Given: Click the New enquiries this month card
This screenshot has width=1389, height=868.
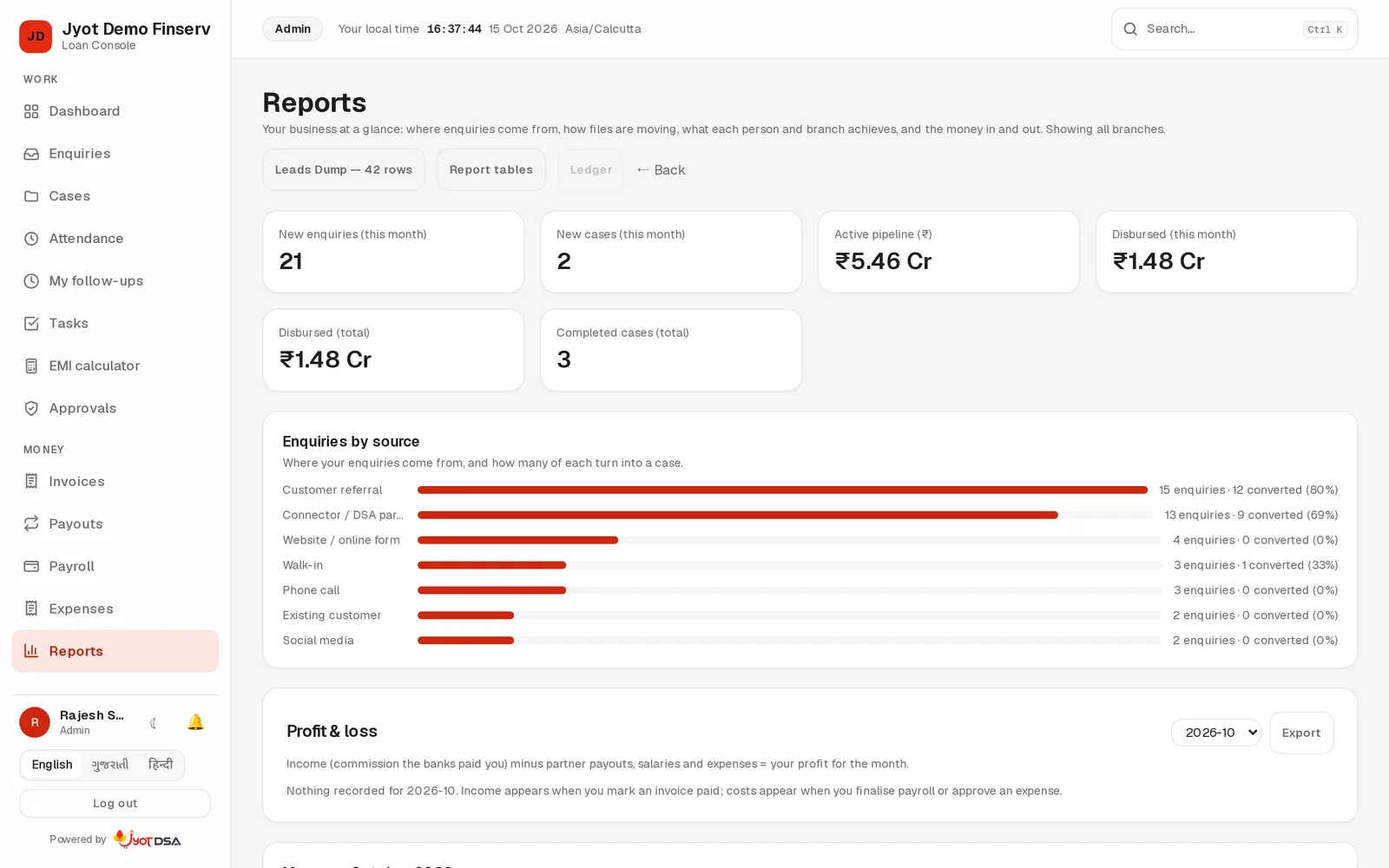Looking at the screenshot, I should coord(393,252).
